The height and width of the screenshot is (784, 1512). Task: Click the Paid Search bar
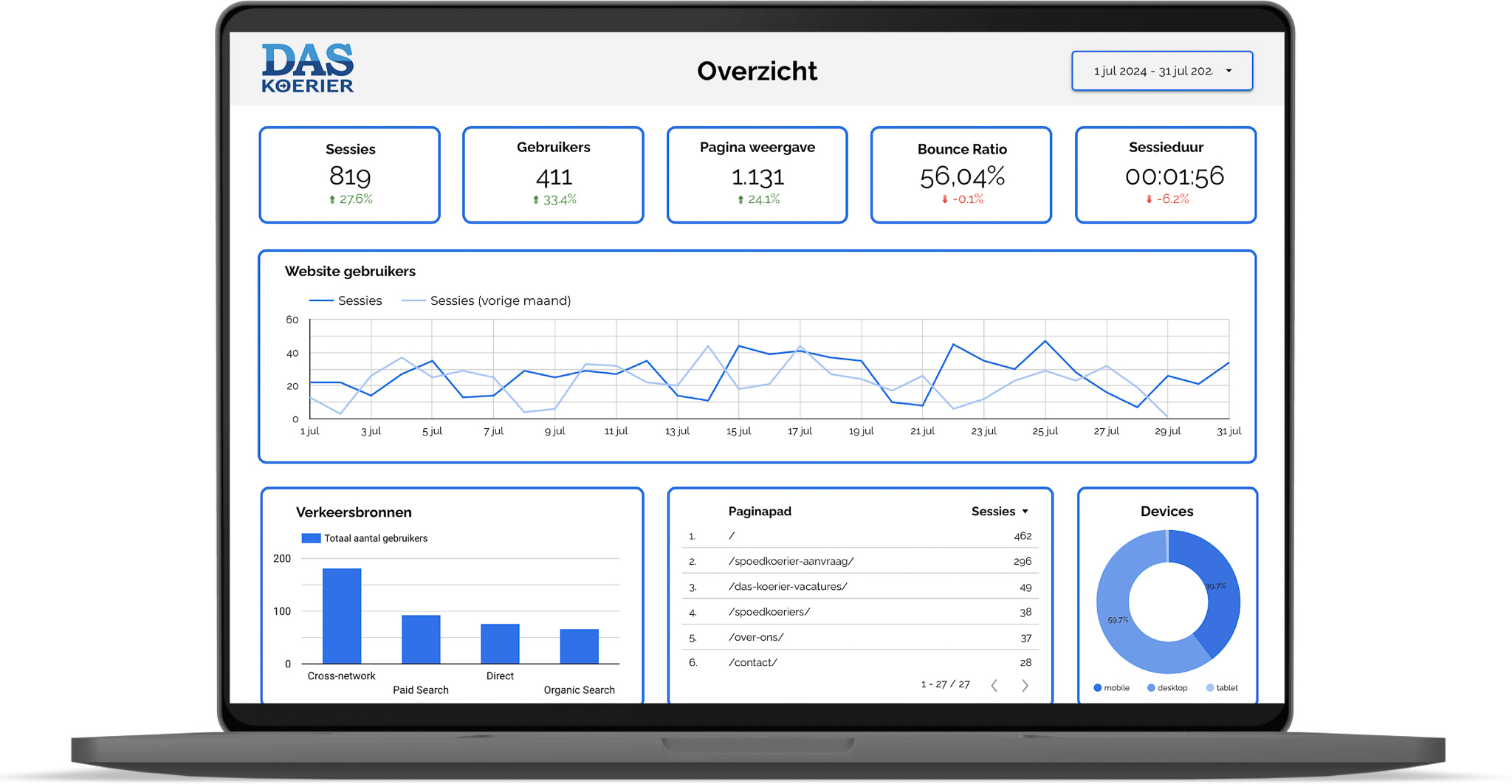(421, 639)
